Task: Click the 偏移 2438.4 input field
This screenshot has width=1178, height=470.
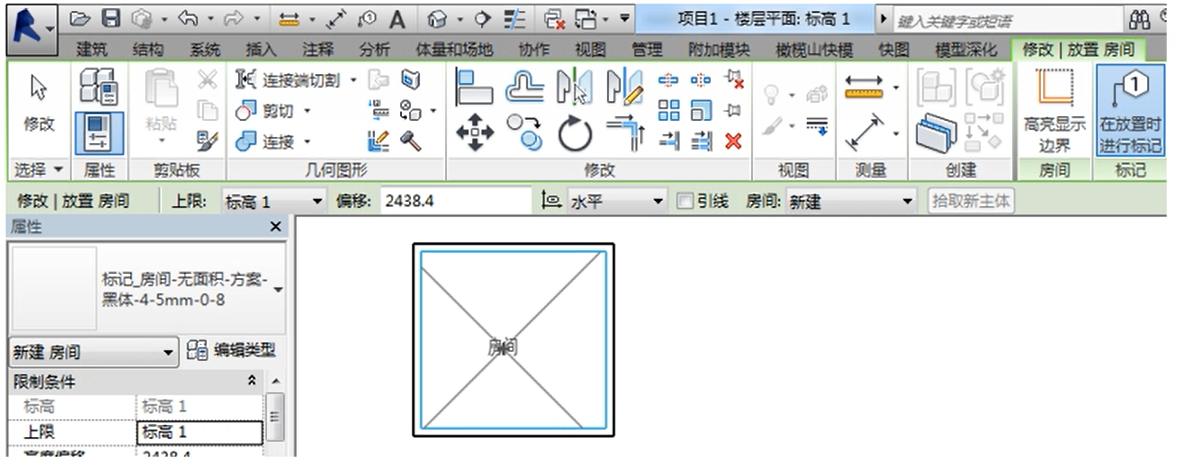Action: click(x=455, y=201)
